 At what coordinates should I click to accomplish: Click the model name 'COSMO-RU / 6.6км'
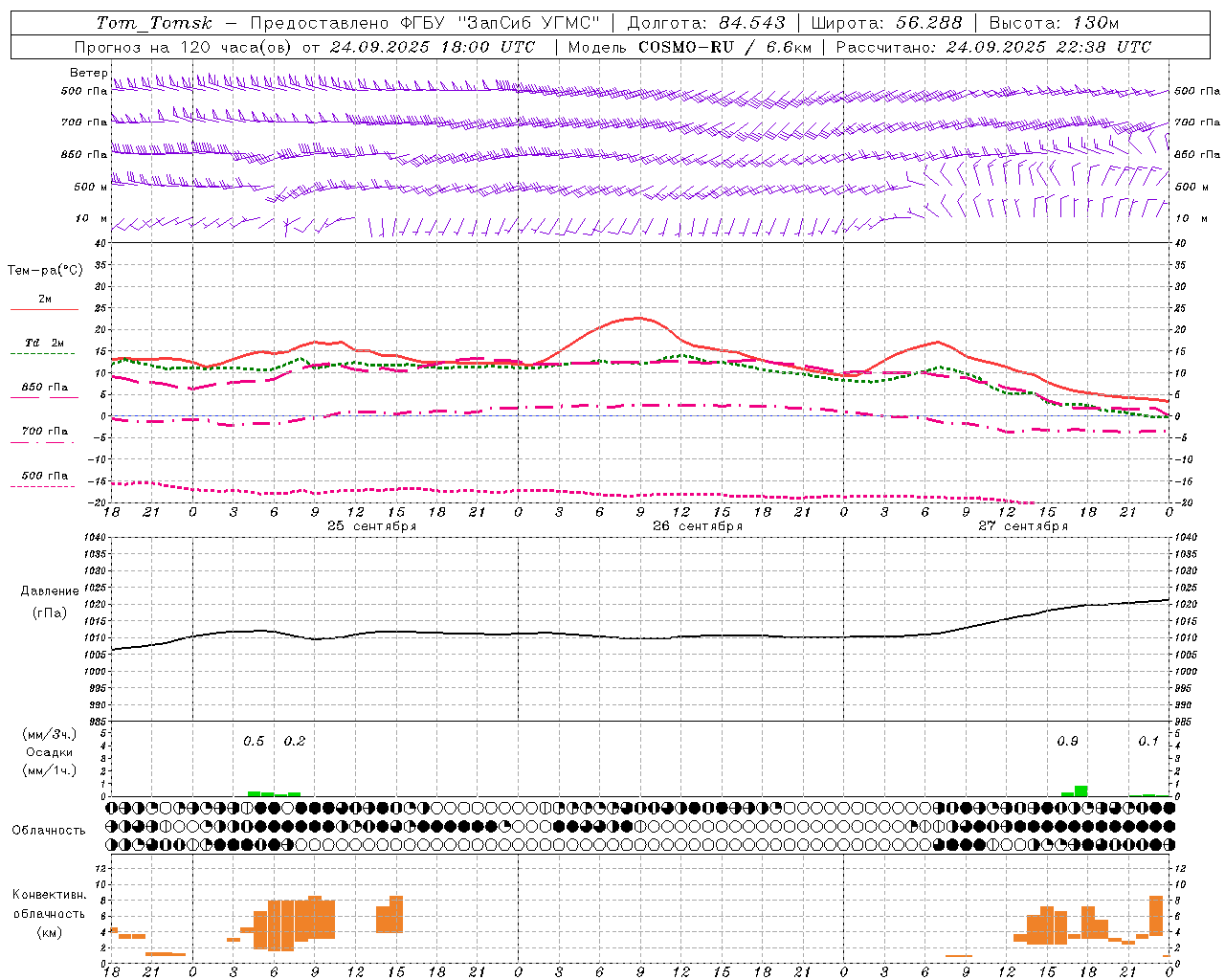pos(725,47)
